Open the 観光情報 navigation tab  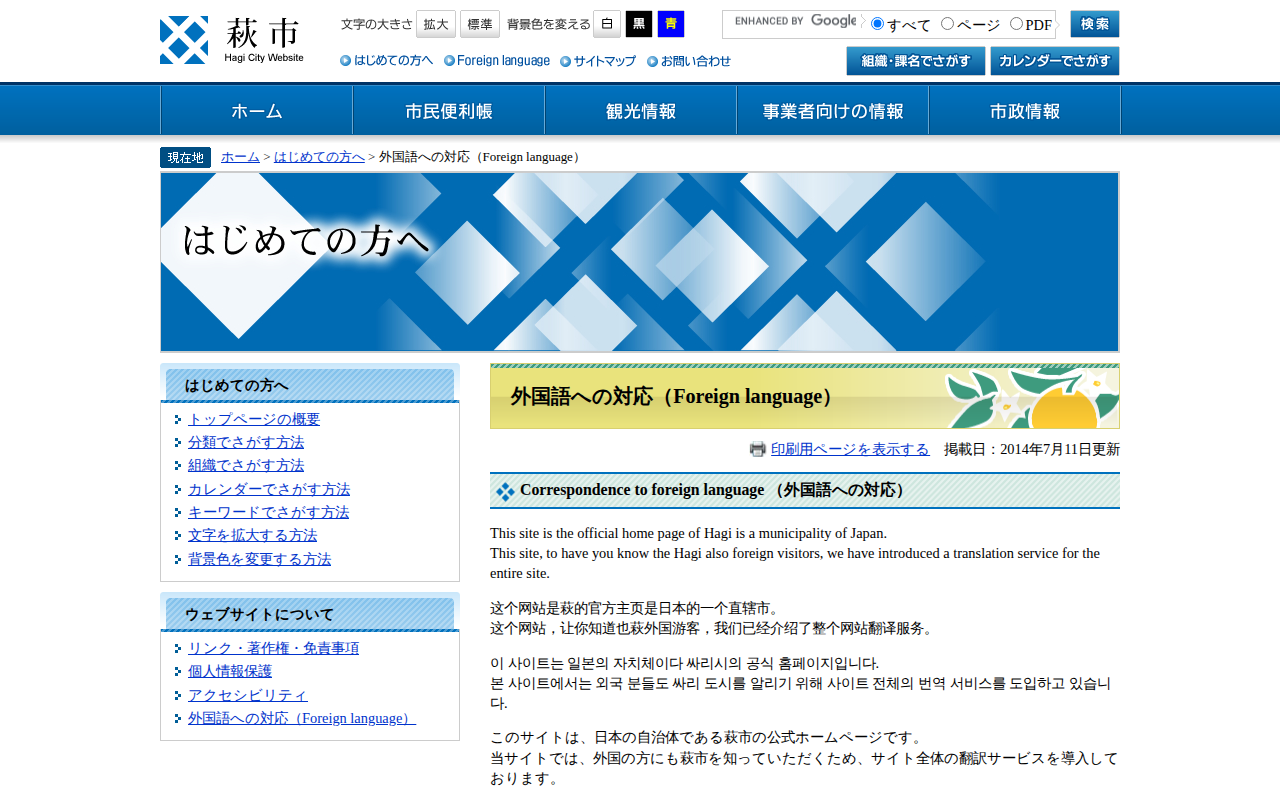pos(640,111)
